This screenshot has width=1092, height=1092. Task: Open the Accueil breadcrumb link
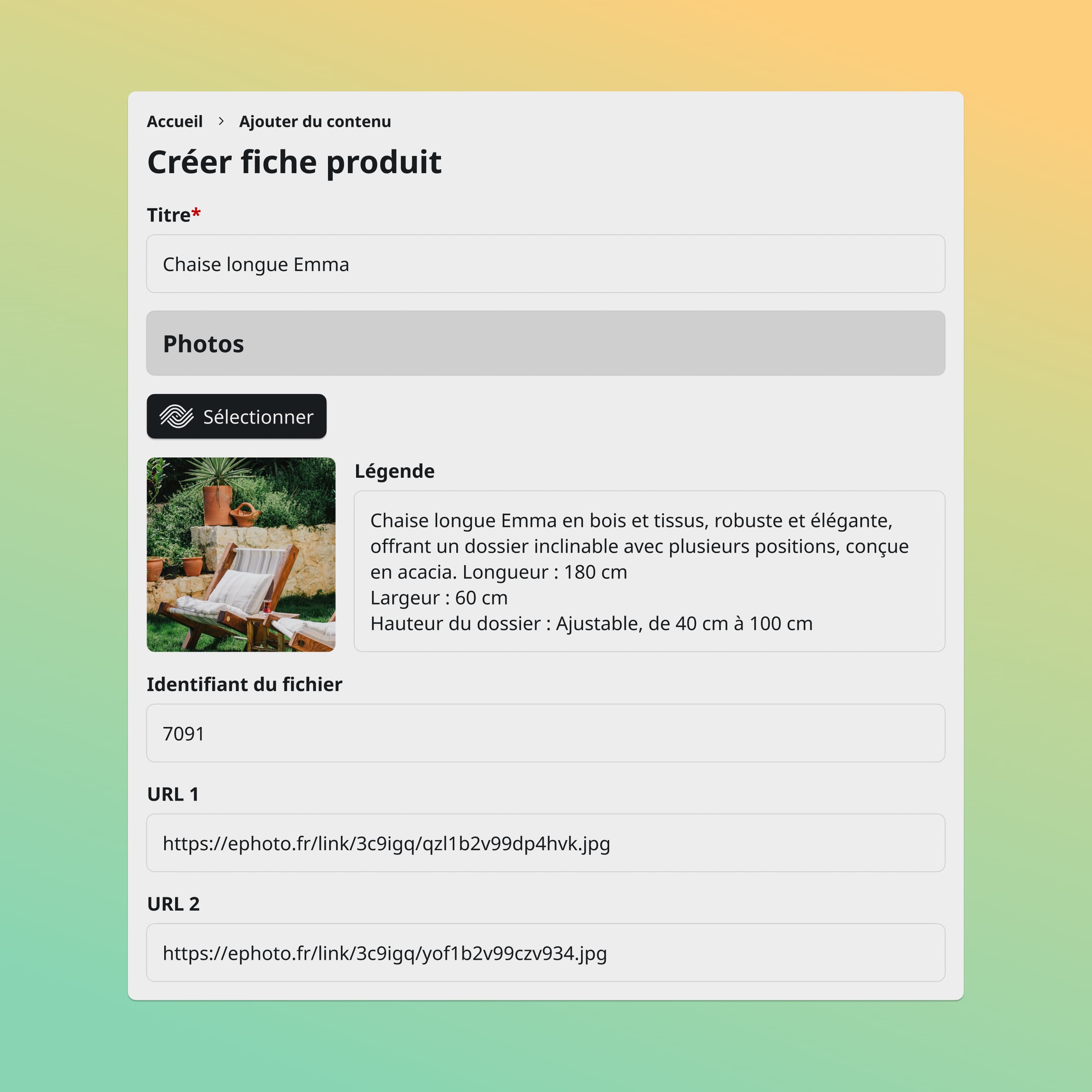[175, 121]
